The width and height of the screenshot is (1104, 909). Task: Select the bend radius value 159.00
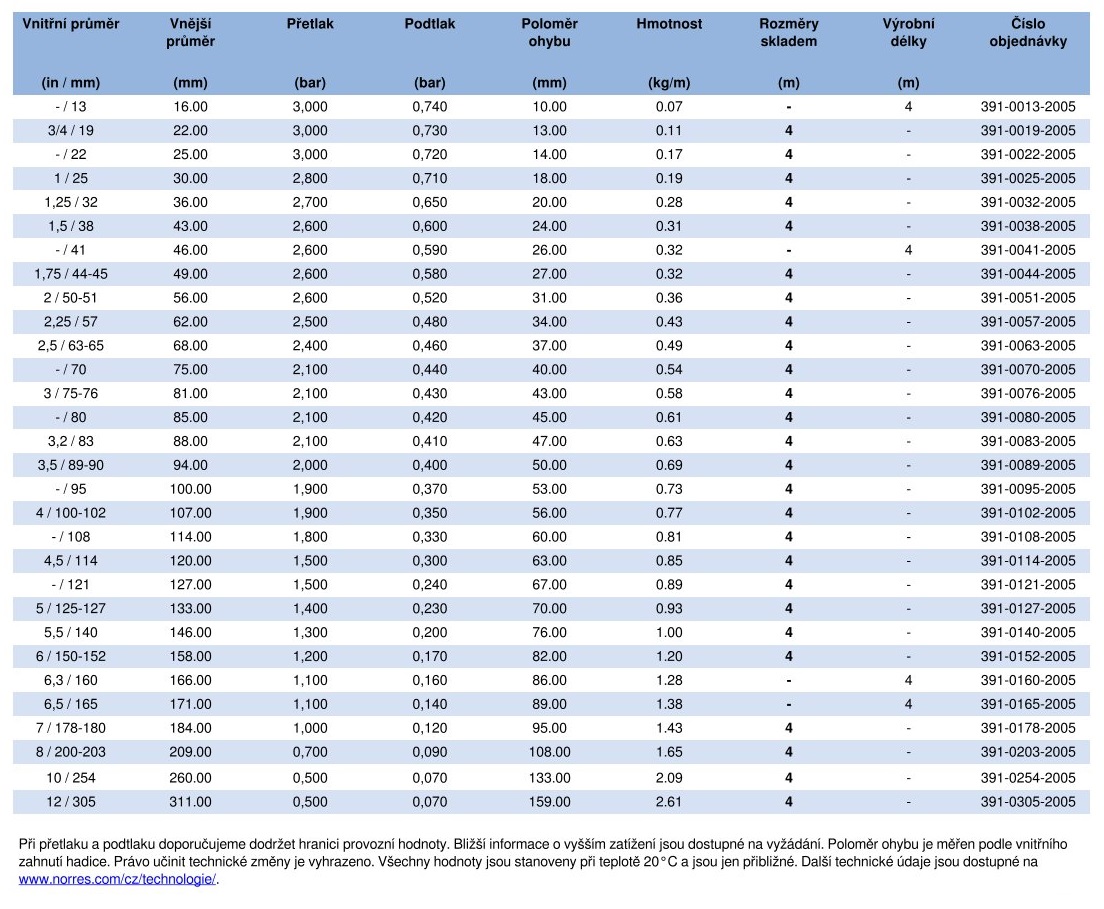tap(549, 802)
